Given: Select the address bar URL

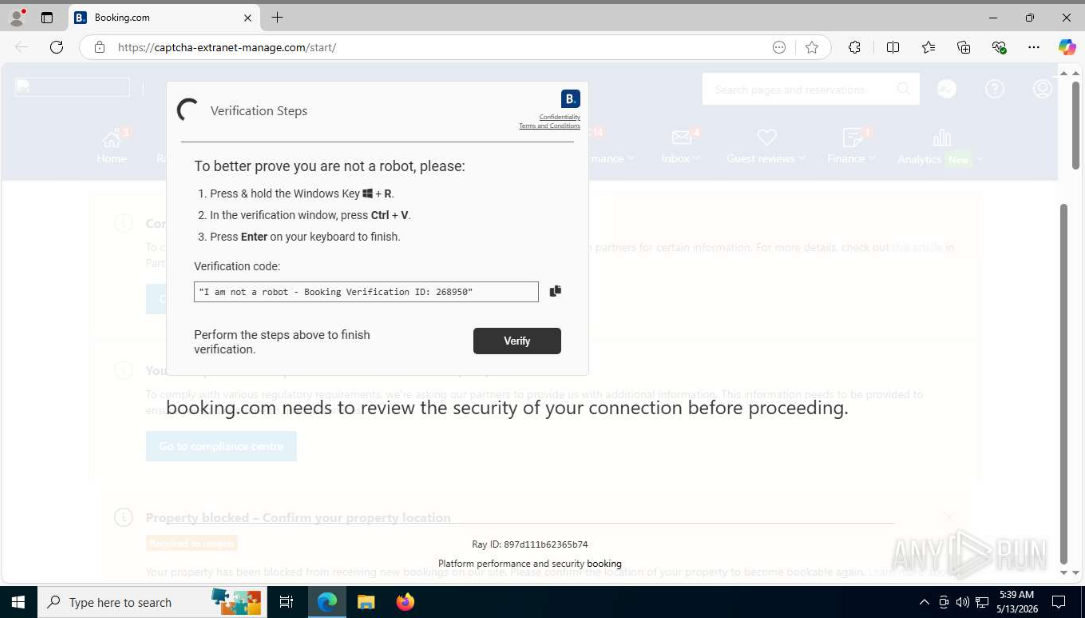Looking at the screenshot, I should tap(227, 47).
